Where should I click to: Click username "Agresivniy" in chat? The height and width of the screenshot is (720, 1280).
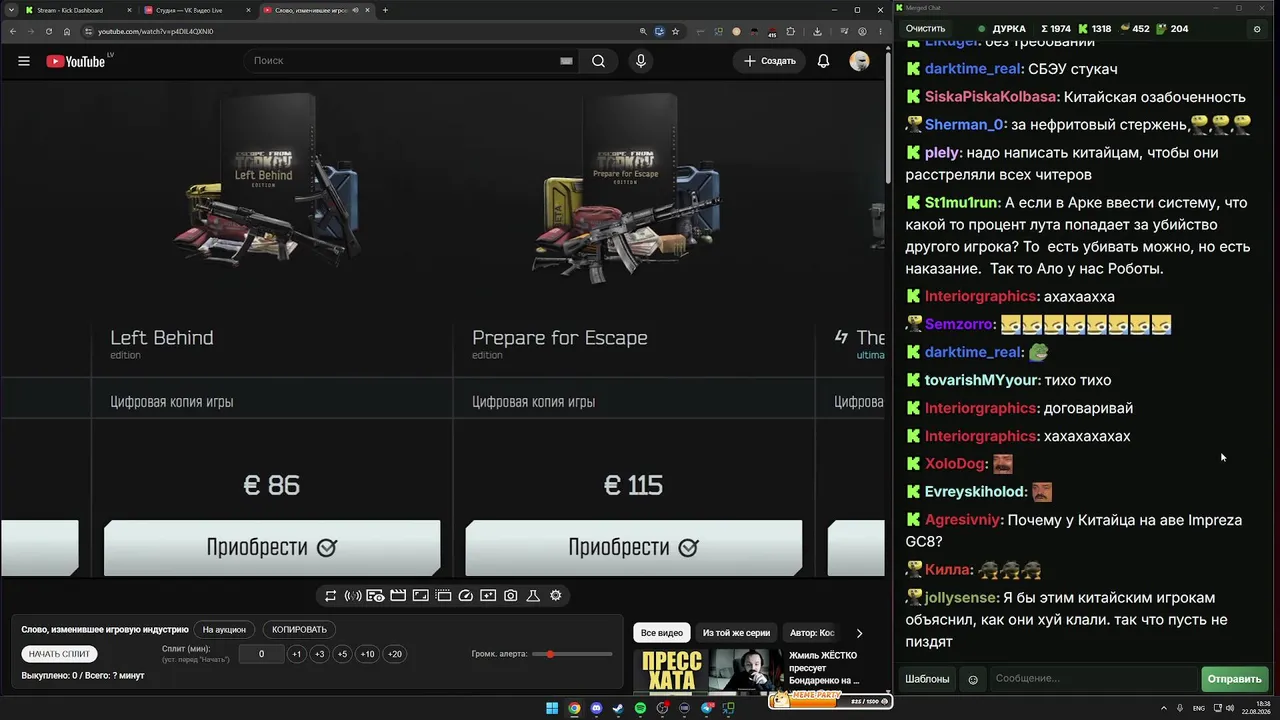(962, 521)
